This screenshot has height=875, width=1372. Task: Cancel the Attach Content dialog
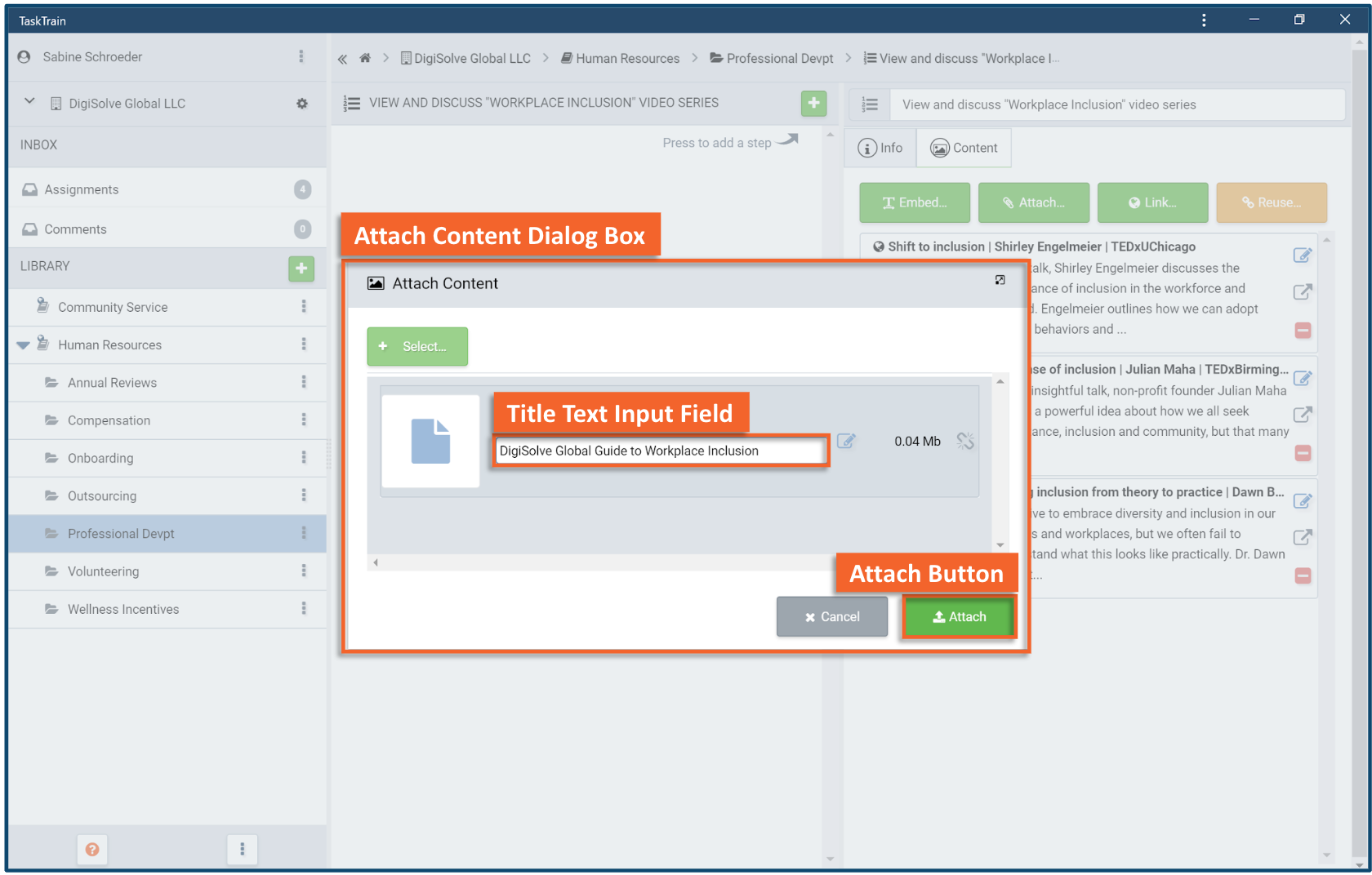(832, 617)
